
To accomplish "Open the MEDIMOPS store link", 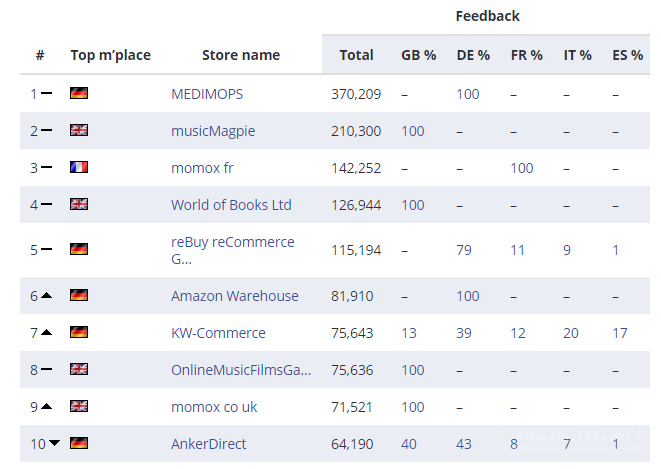I will pos(207,94).
